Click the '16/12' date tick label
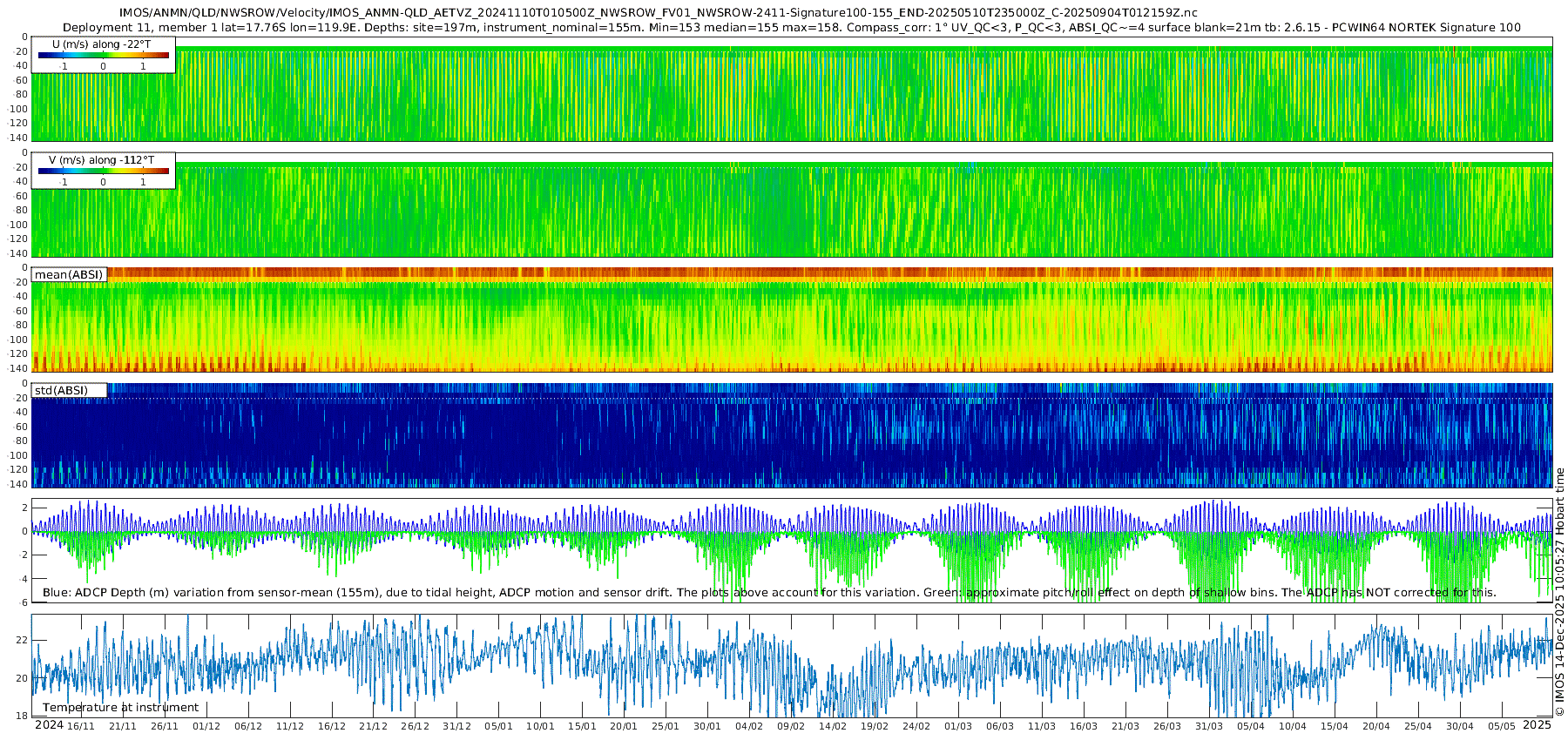Image resolution: width=1568 pixels, height=740 pixels. 332,726
